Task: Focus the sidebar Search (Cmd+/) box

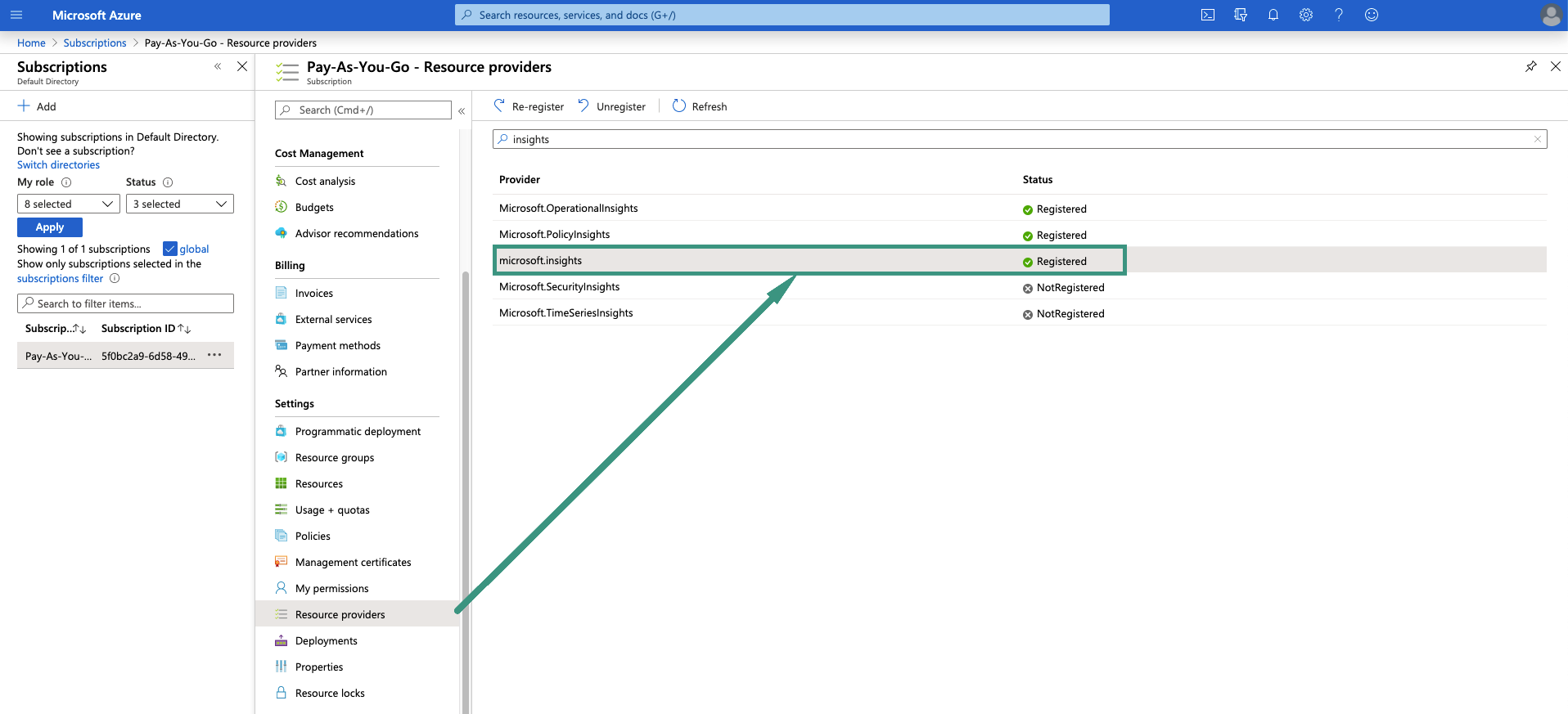Action: coord(363,110)
